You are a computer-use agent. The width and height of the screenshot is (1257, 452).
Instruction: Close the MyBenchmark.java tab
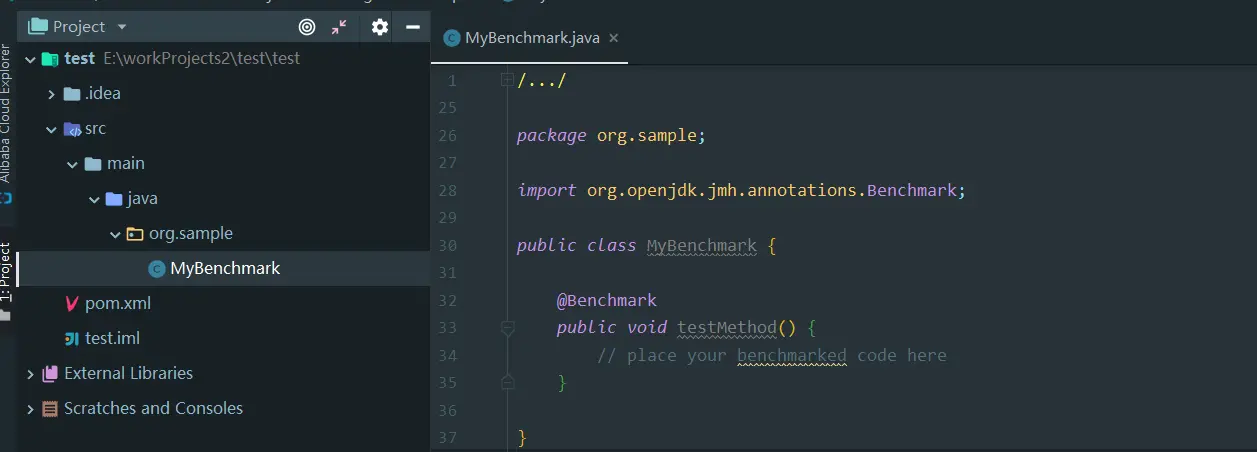pos(614,38)
